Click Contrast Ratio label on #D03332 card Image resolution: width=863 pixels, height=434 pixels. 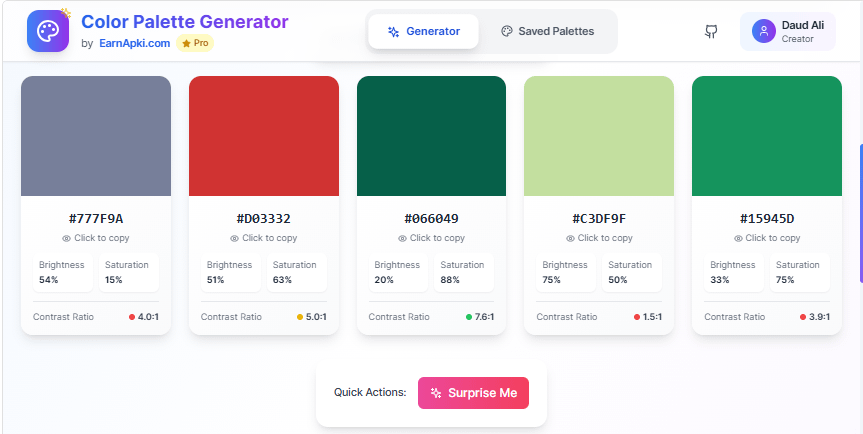[x=231, y=317]
